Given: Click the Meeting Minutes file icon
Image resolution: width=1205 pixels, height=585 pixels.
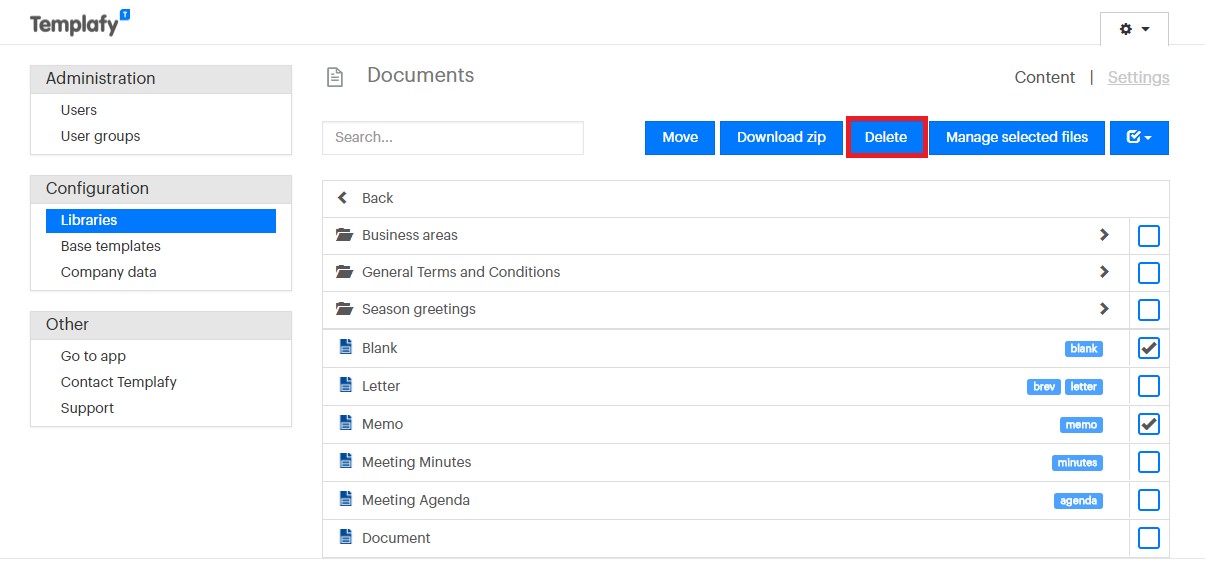Looking at the screenshot, I should click(346, 461).
